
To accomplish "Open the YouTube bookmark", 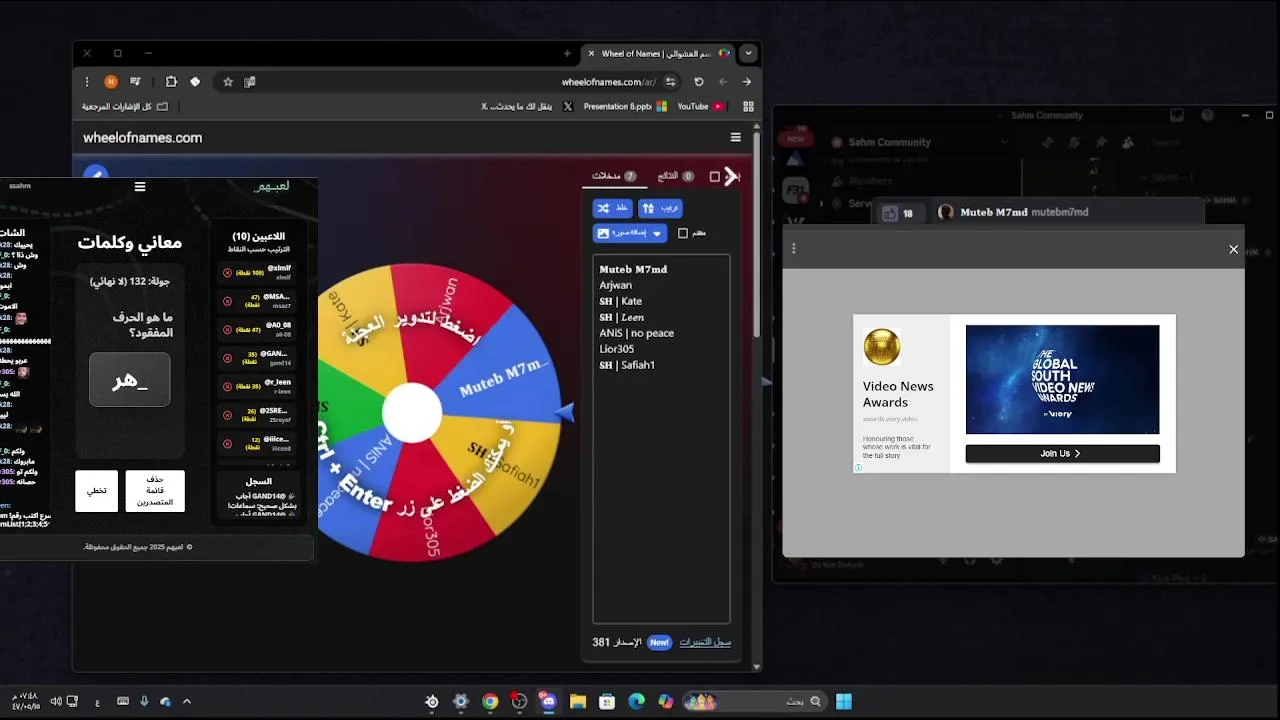I will click(701, 106).
